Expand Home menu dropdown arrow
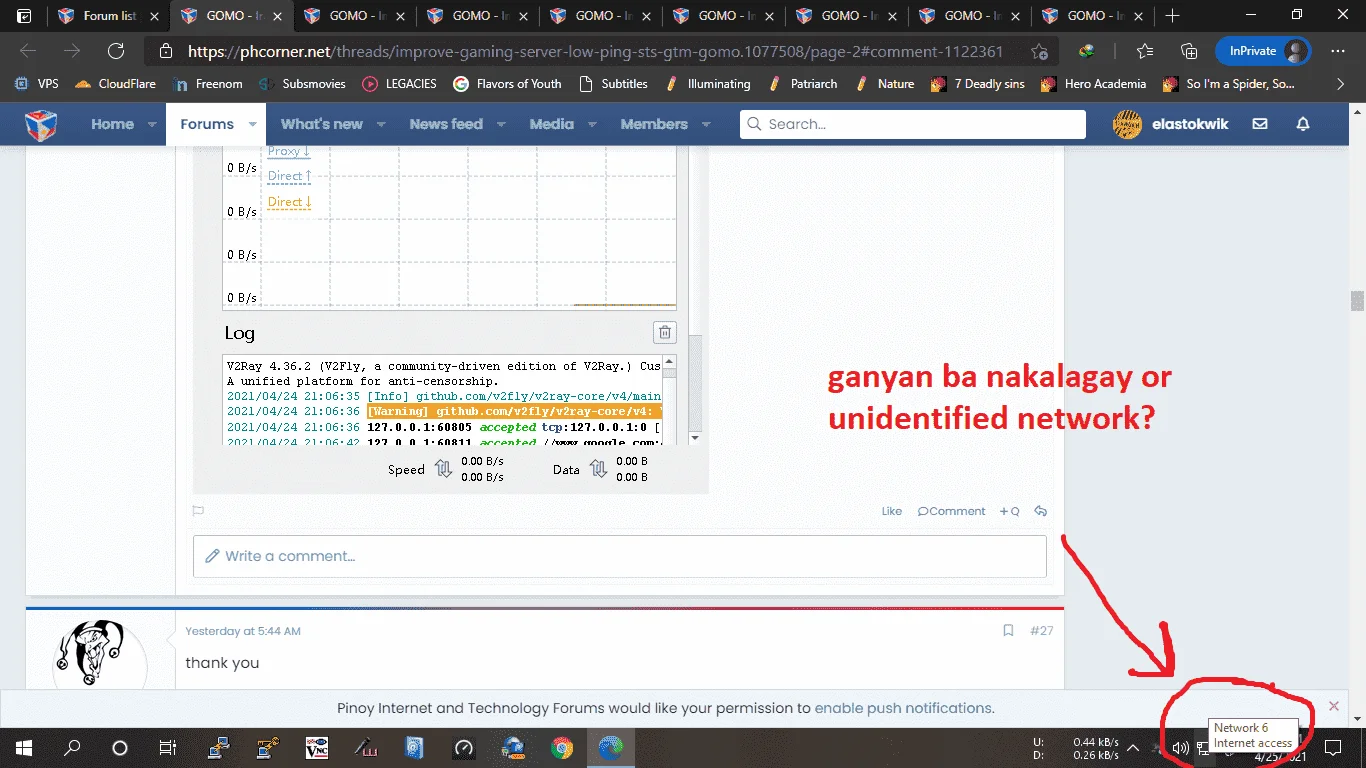This screenshot has height=768, width=1366. (152, 125)
